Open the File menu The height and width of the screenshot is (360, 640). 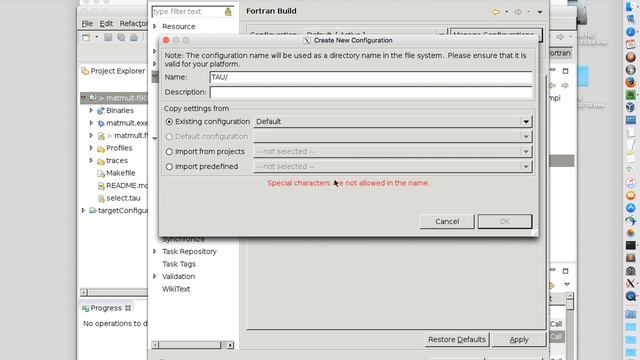coord(87,24)
